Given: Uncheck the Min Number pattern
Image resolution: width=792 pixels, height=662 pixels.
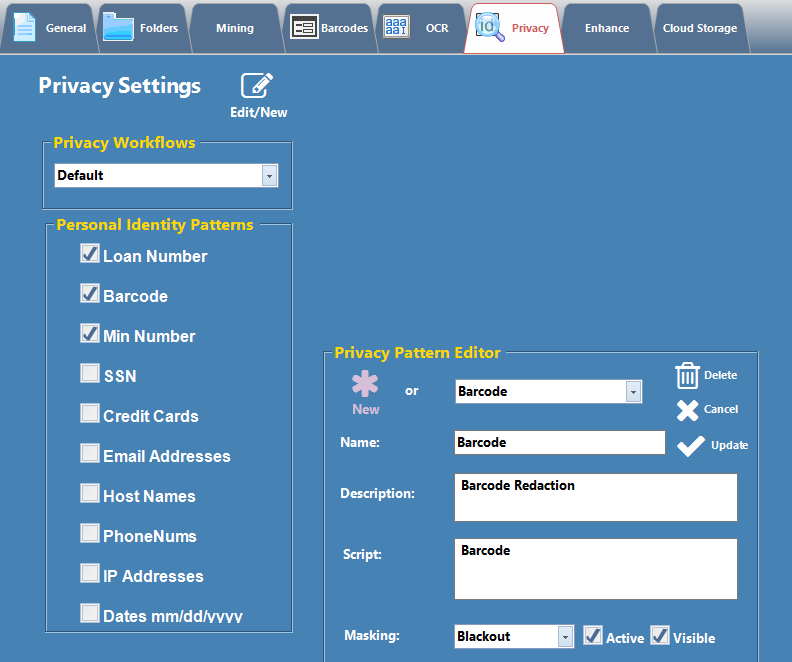Looking at the screenshot, I should [x=90, y=333].
